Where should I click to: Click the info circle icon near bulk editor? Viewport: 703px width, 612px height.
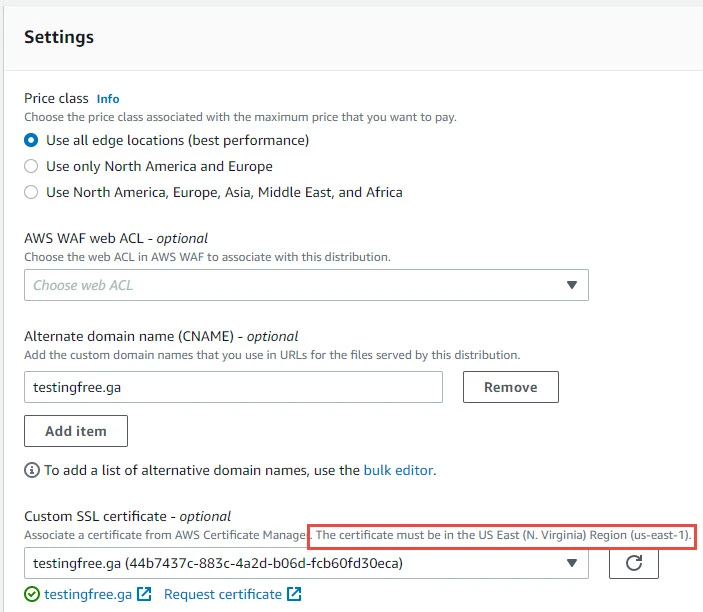32,470
